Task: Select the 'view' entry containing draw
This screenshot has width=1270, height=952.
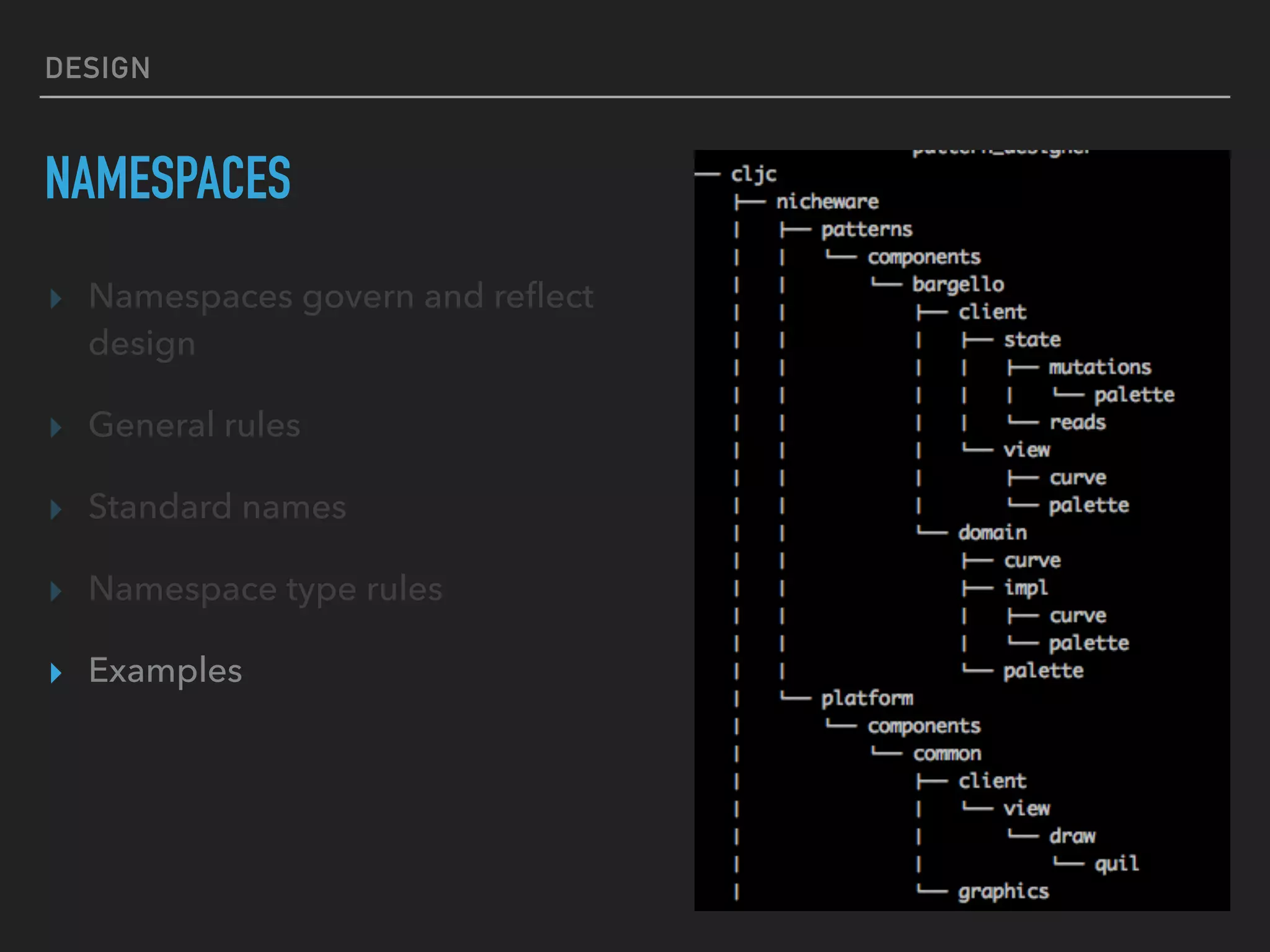Action: (1027, 809)
